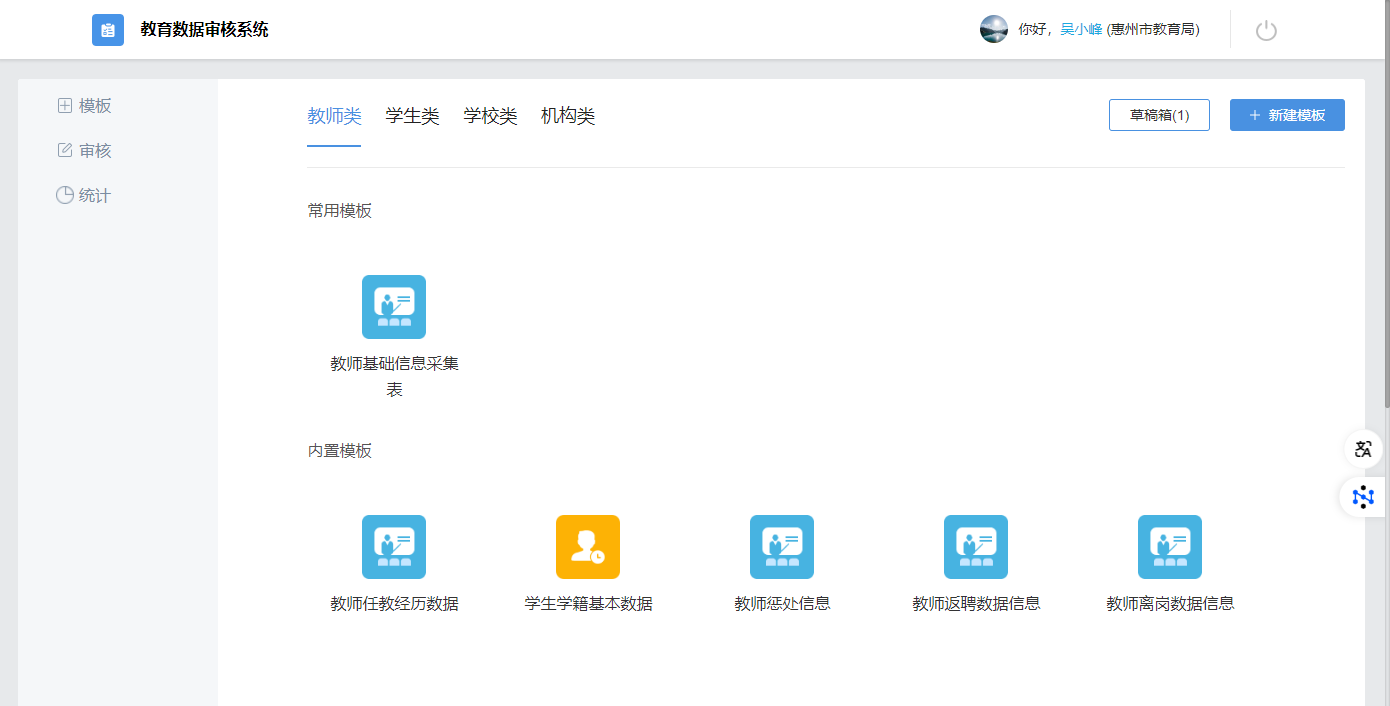Open the 教师惩处信息 template icon
Viewport: 1390px width, 706px height.
(782, 547)
